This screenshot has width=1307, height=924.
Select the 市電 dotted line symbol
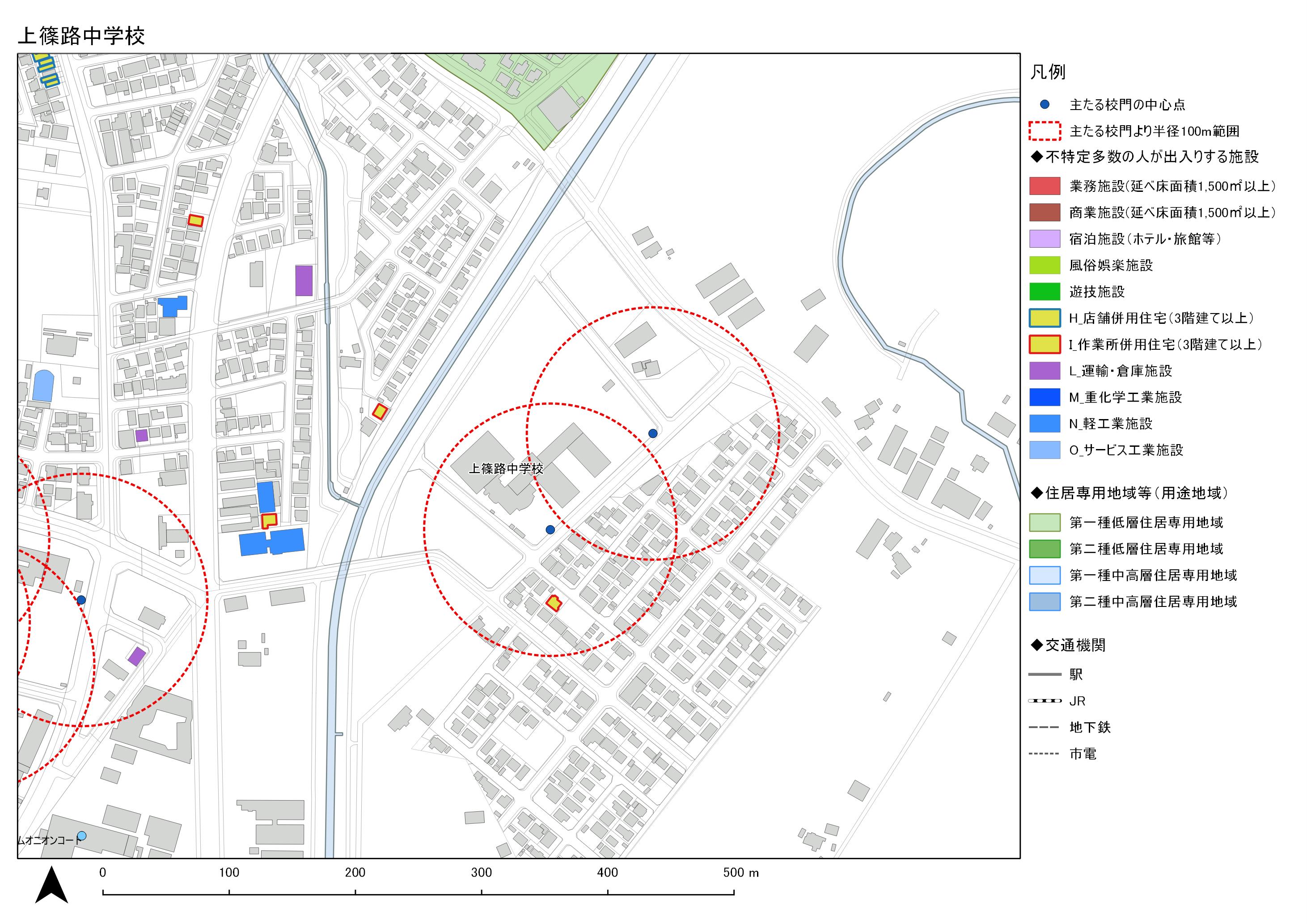(1045, 754)
